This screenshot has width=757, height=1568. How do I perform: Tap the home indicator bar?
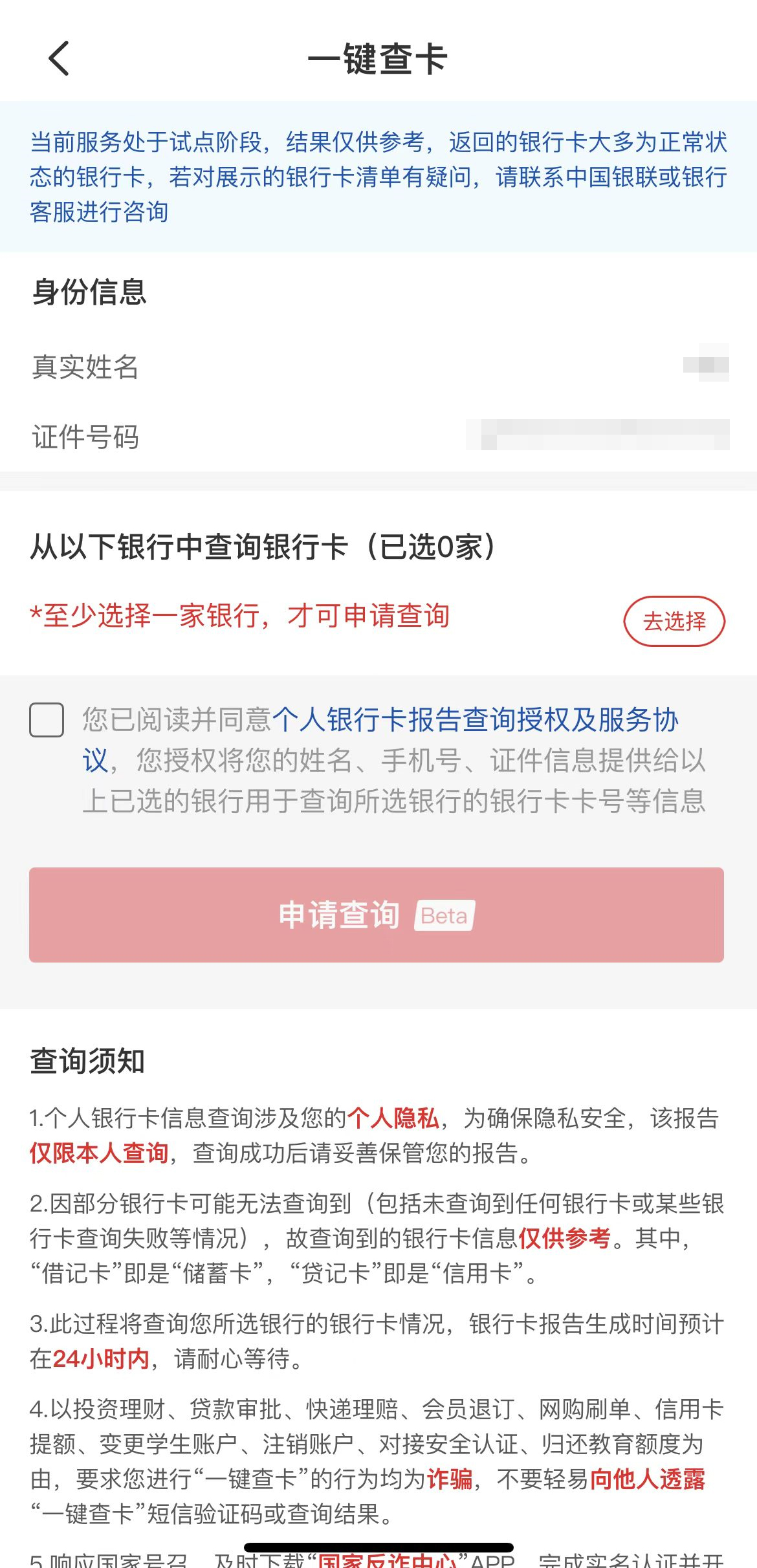click(x=378, y=1547)
